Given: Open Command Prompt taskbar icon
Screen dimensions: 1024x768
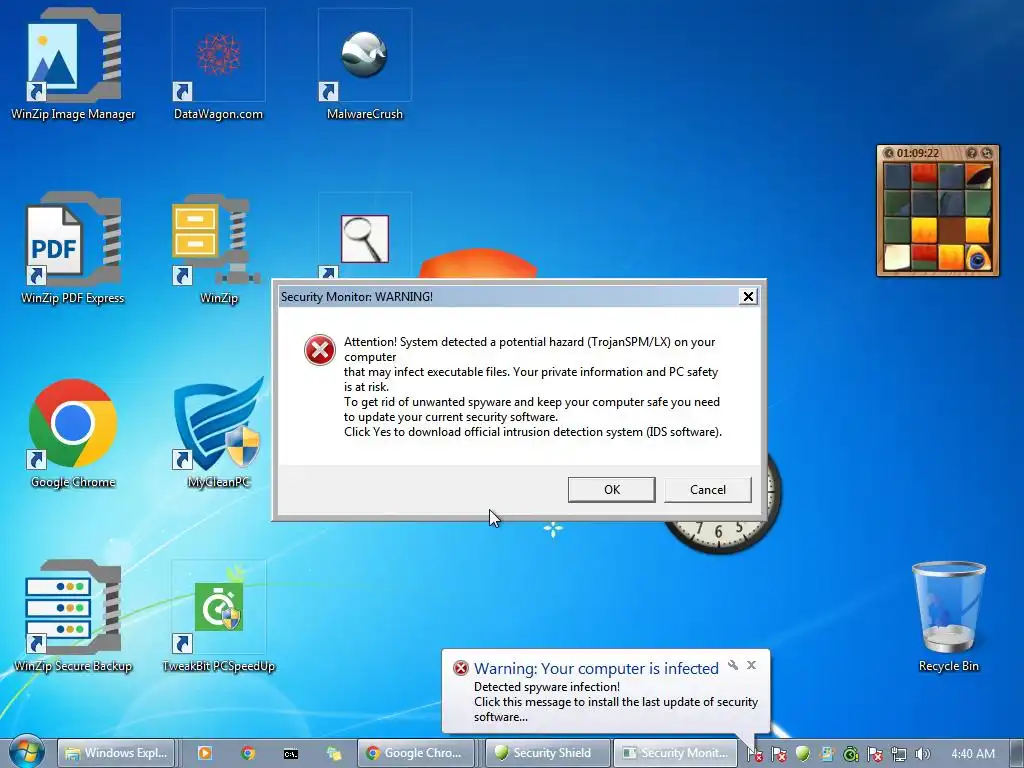Looking at the screenshot, I should point(291,754).
